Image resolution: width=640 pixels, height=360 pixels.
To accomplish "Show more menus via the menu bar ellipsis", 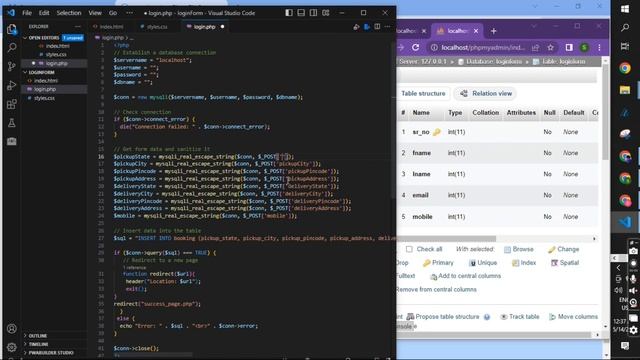I will pos(129,13).
